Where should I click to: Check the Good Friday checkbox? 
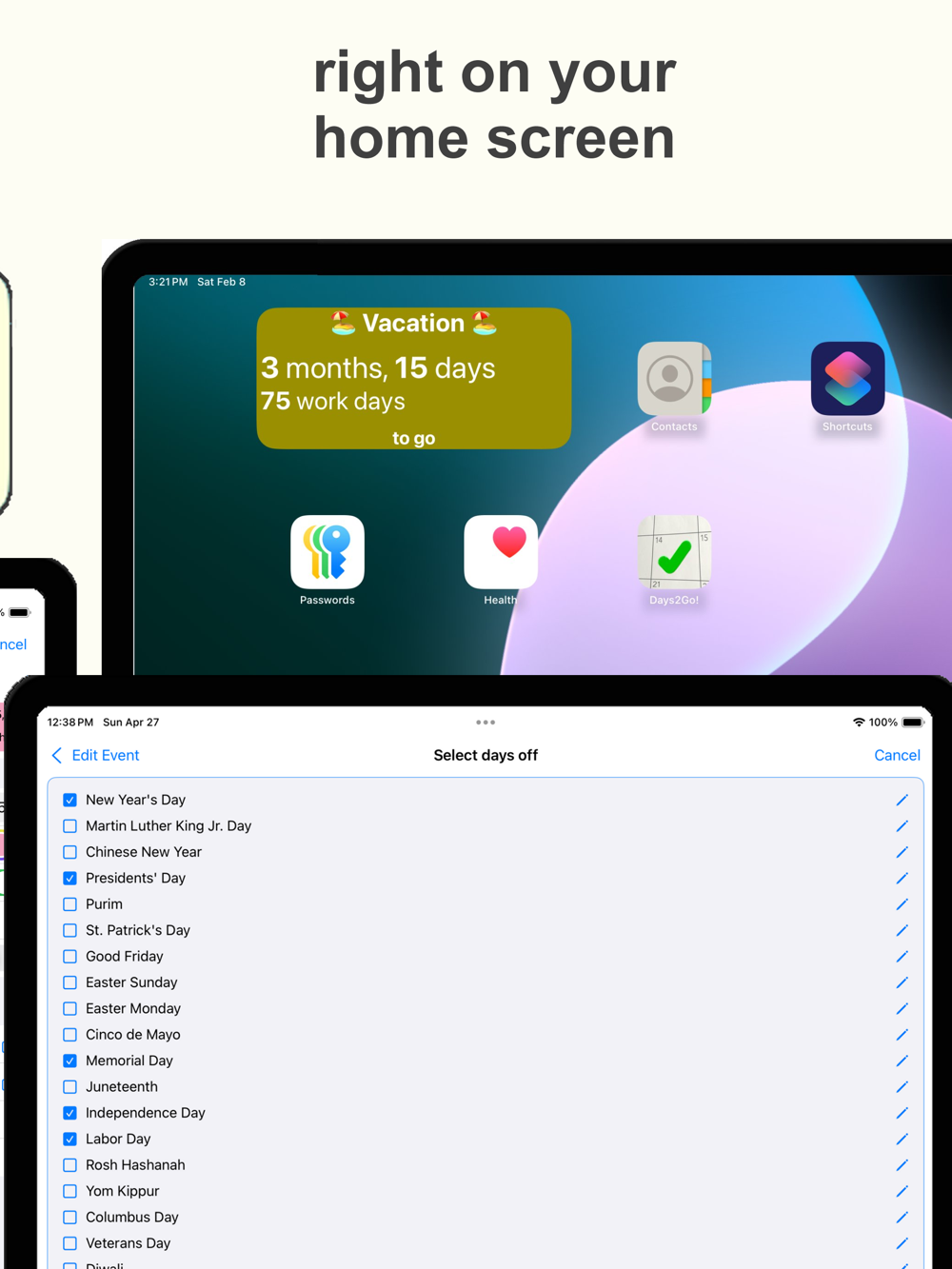[x=69, y=957]
